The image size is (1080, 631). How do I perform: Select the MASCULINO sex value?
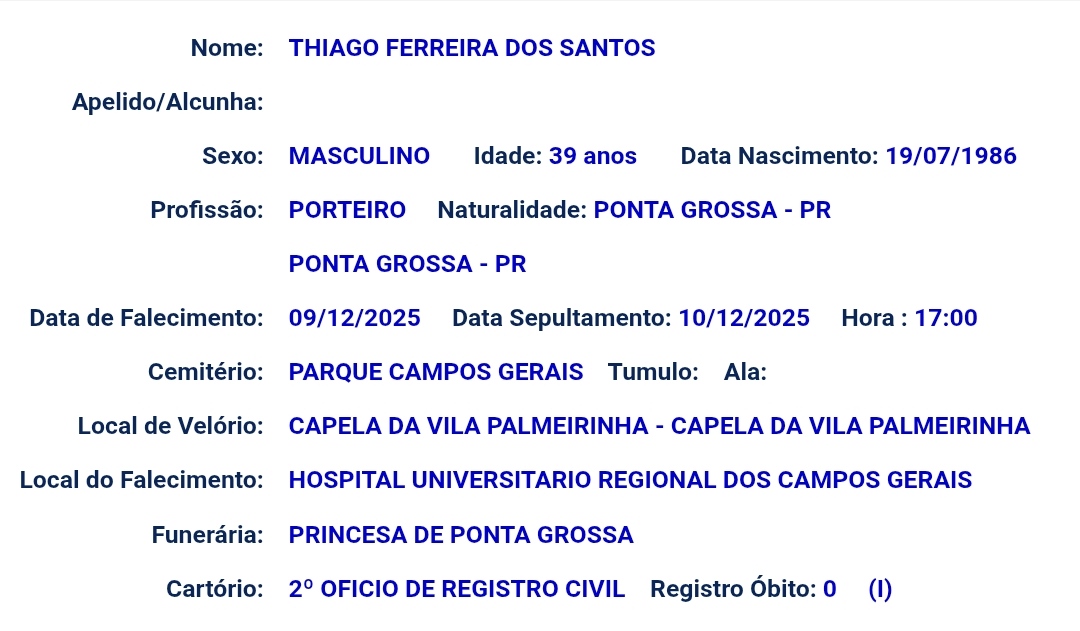[x=359, y=156]
